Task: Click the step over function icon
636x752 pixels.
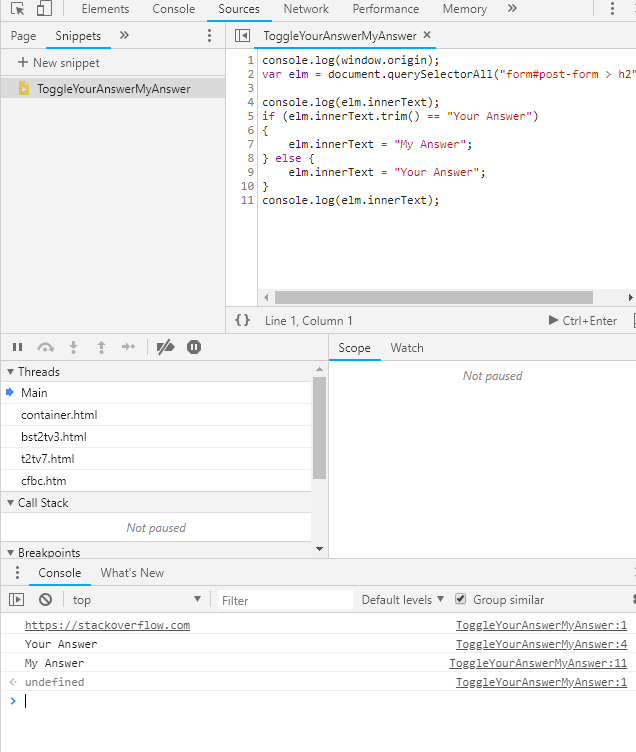Action: (45, 347)
